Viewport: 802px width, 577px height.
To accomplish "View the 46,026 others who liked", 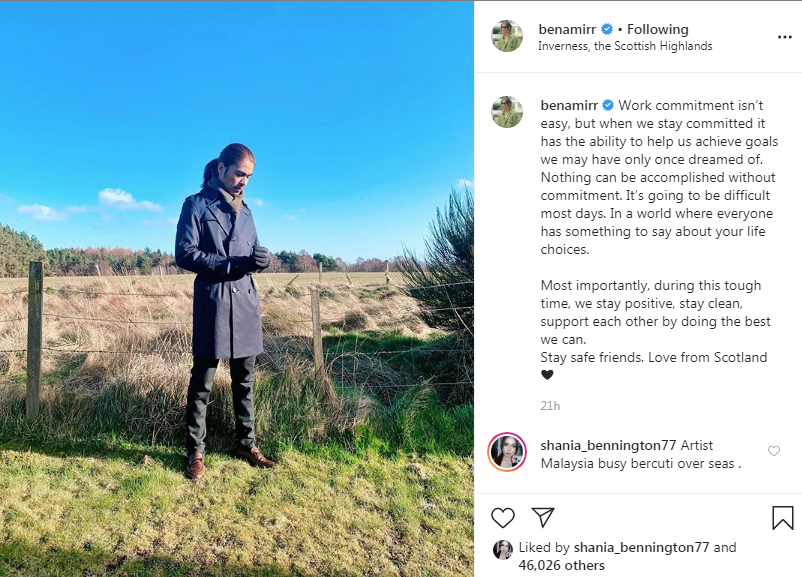I will coord(562,565).
